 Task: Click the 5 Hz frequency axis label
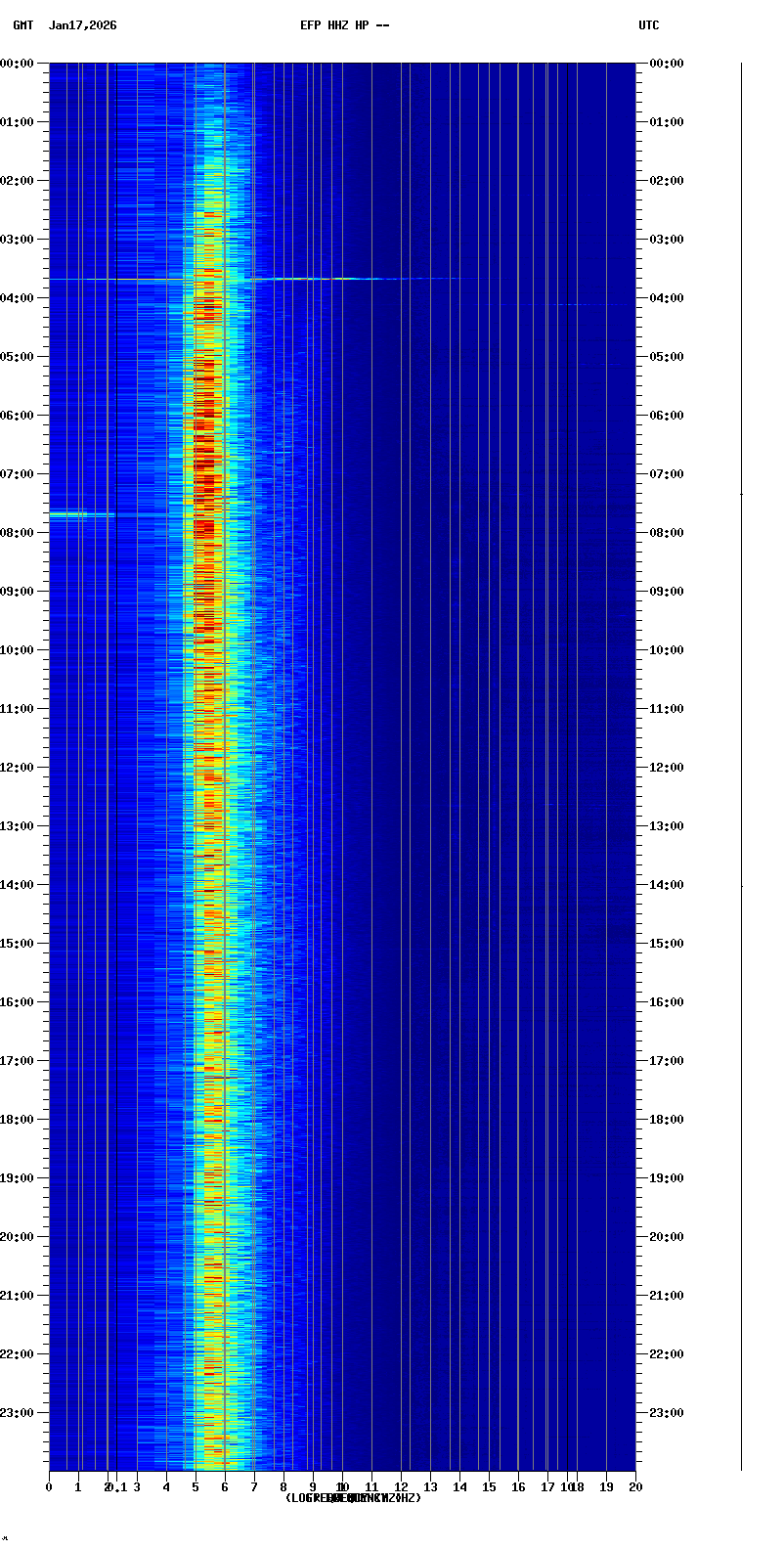click(x=196, y=1487)
